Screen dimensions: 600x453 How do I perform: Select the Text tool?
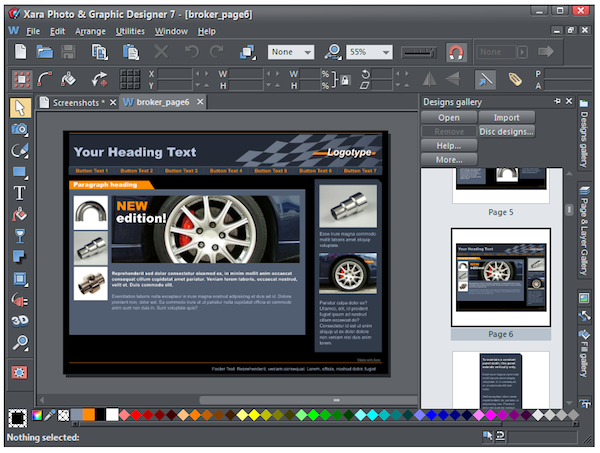(20, 193)
